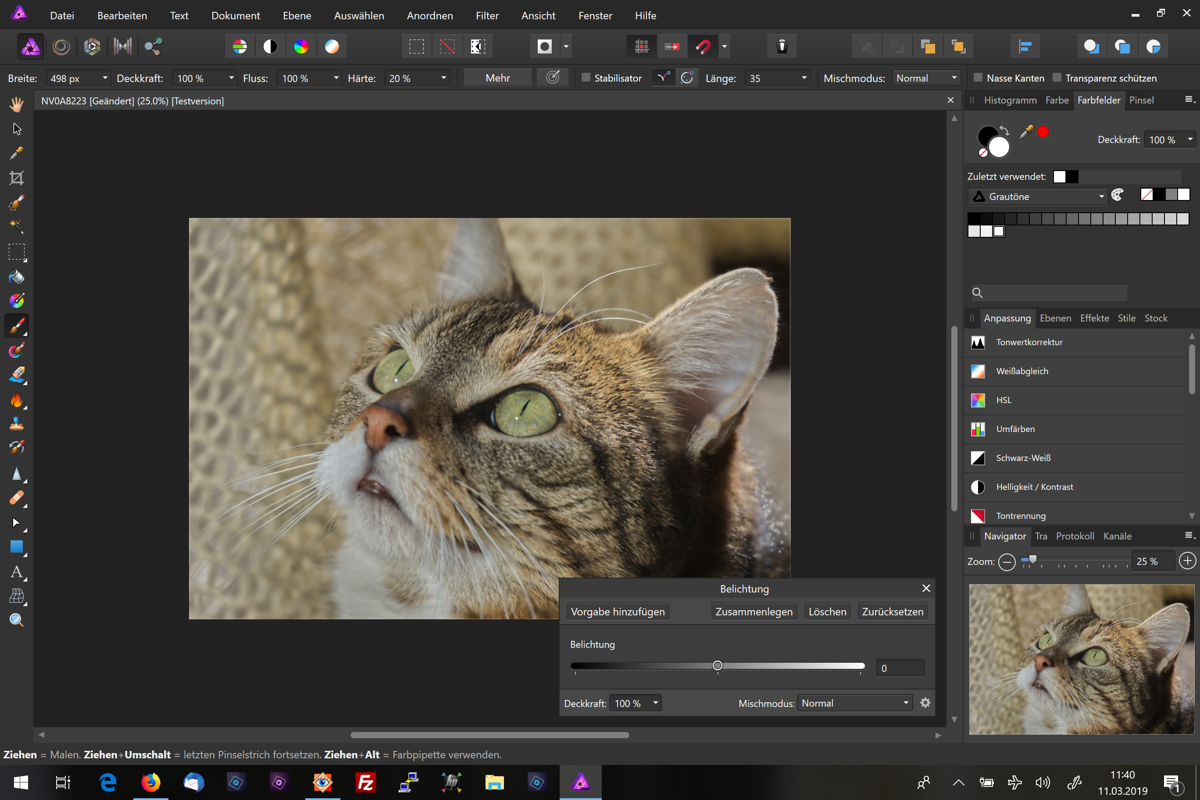
Task: Enable Transparenz schützen checkbox
Action: coord(1057,78)
